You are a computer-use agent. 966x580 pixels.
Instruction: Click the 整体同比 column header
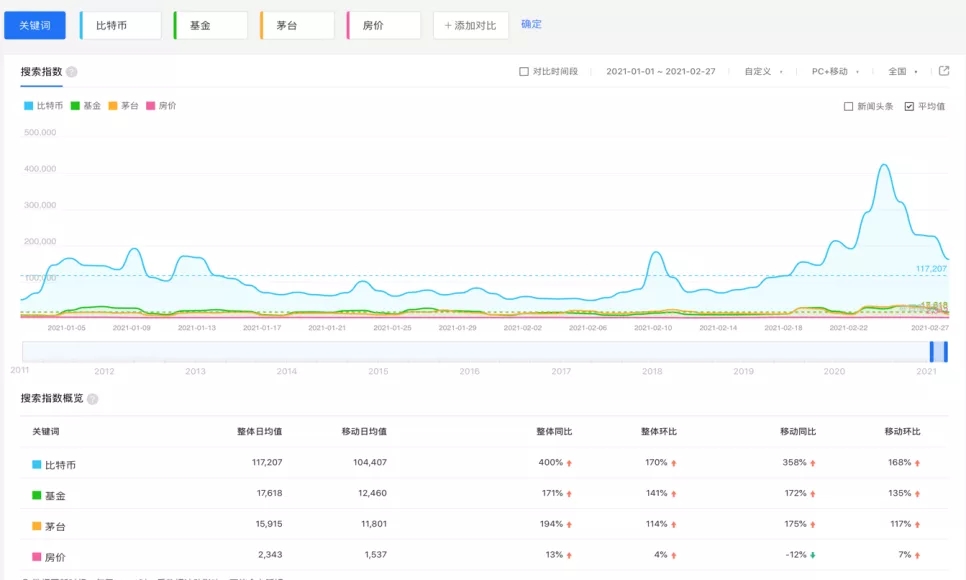click(554, 431)
